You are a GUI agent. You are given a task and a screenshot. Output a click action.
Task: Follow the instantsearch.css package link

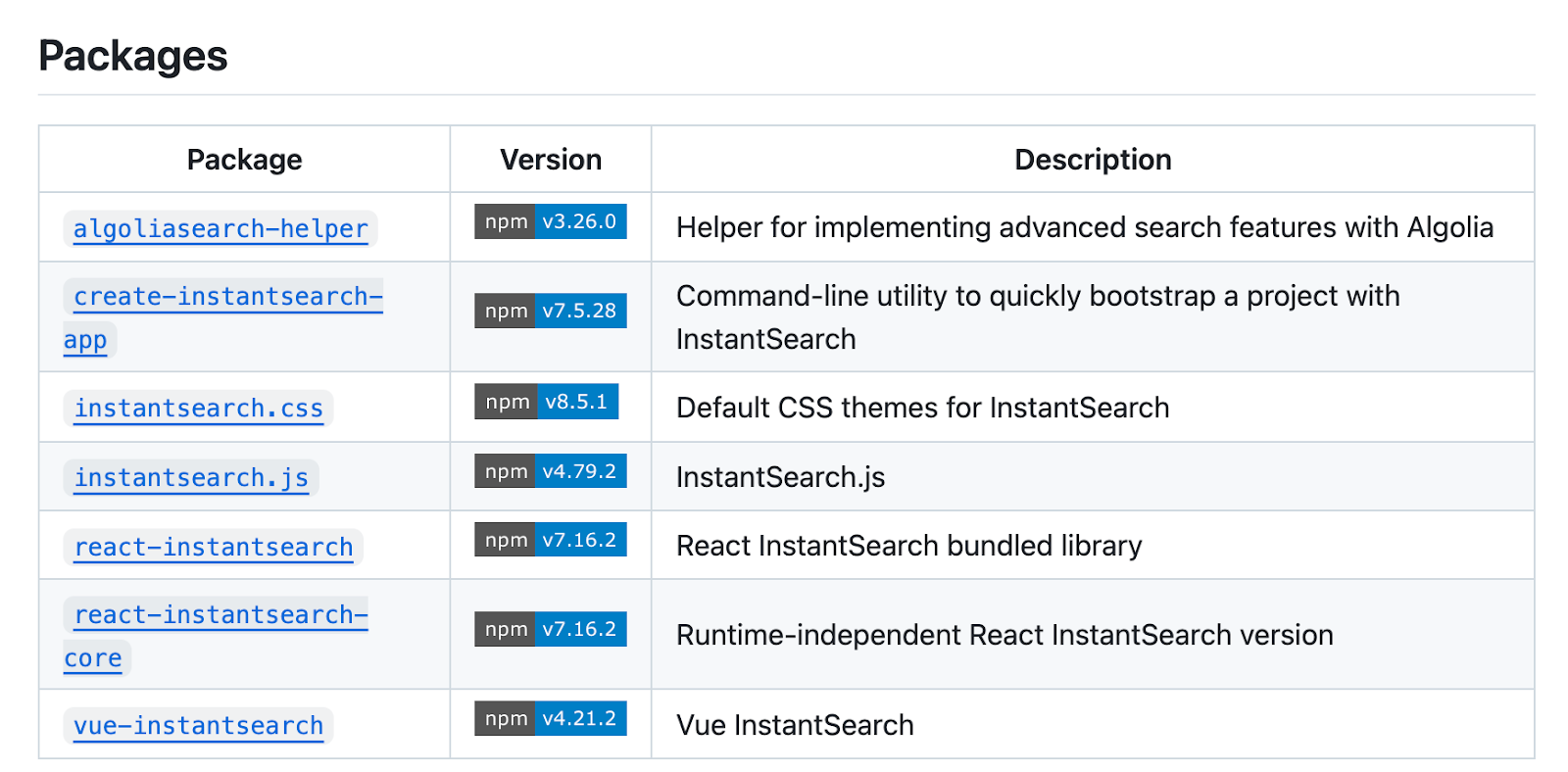[x=198, y=409]
